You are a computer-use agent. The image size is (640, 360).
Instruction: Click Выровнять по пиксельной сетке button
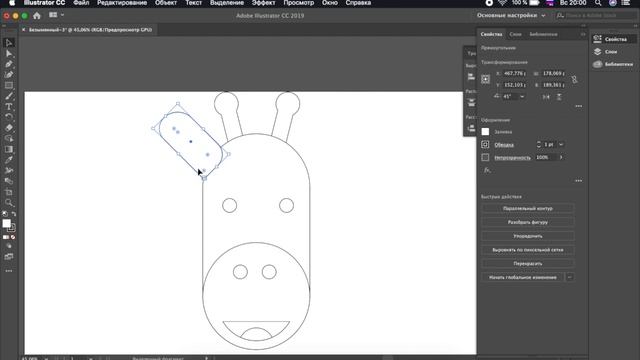click(528, 250)
